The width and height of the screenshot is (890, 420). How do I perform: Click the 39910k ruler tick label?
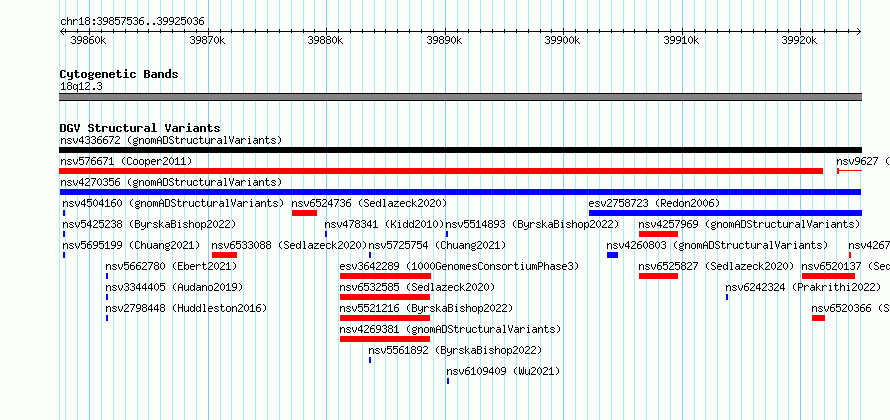pos(681,40)
